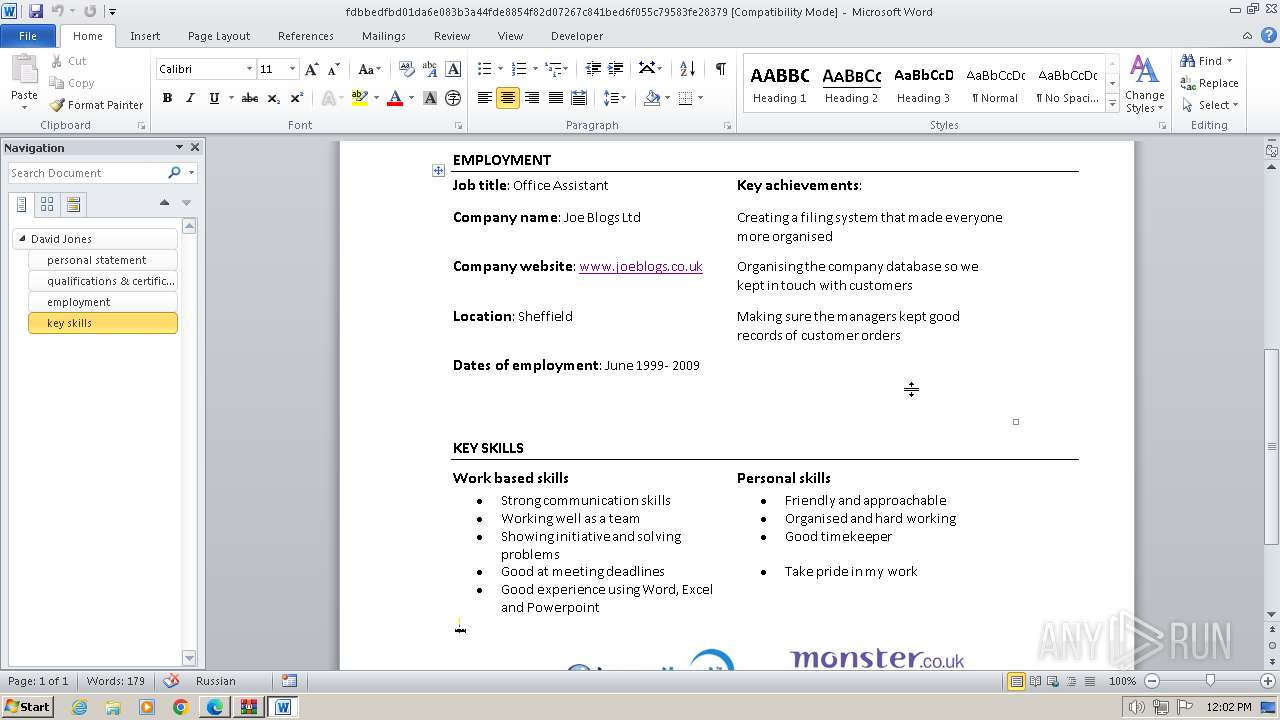Screen dimensions: 1280x720
Task: Adjust the zoom slider handle
Action: click(x=1210, y=681)
